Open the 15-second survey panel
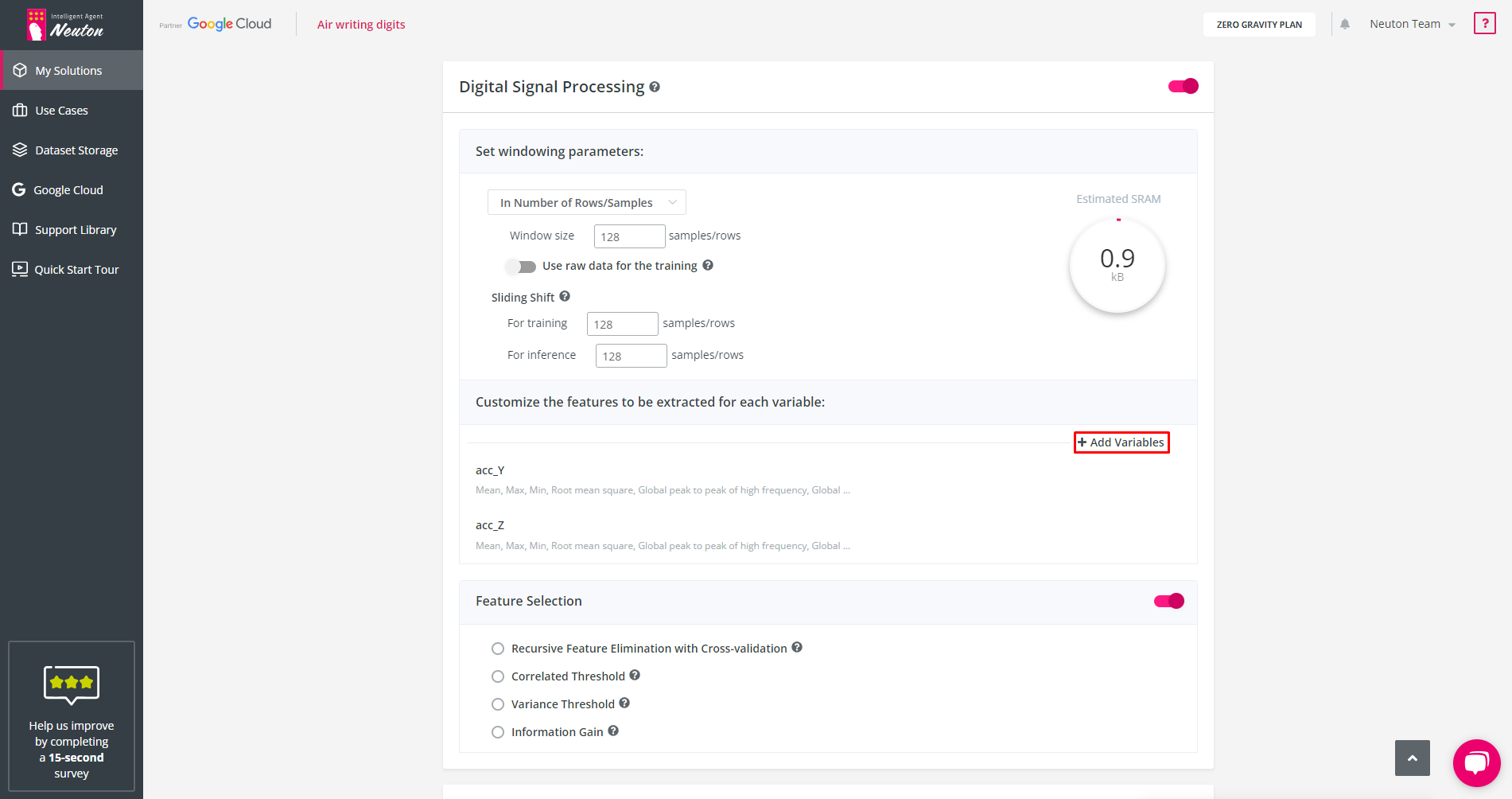The height and width of the screenshot is (799, 1512). (72, 716)
